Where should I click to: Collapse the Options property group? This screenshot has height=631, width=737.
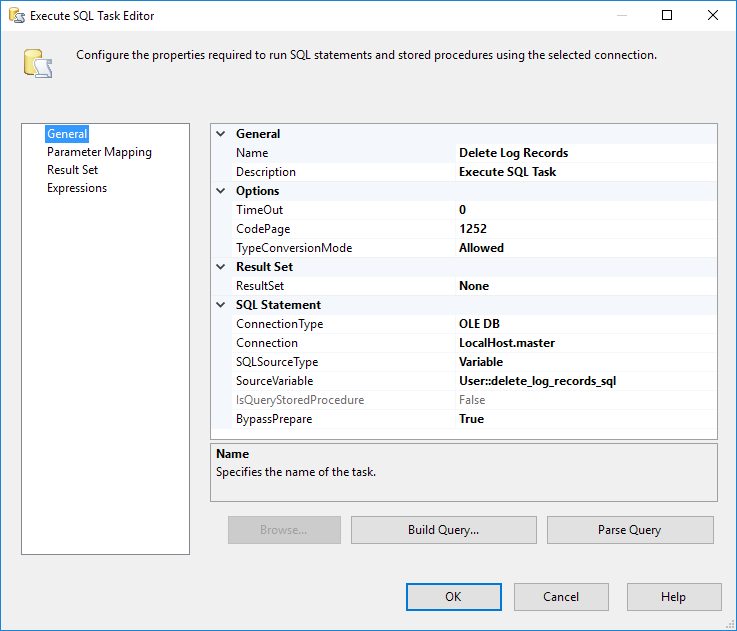(220, 190)
